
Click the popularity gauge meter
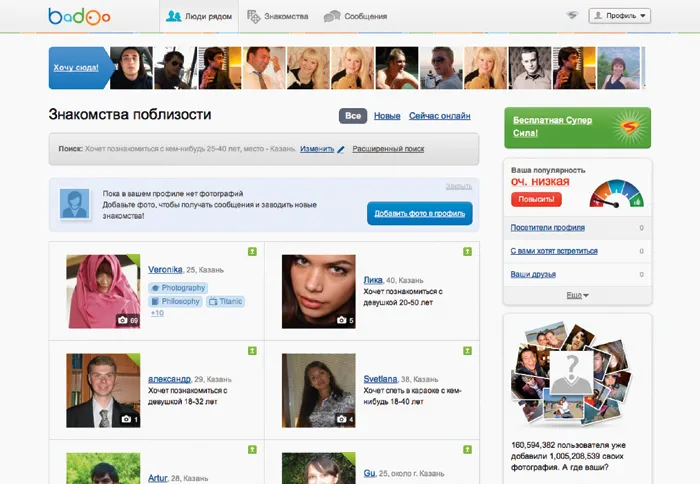[614, 192]
